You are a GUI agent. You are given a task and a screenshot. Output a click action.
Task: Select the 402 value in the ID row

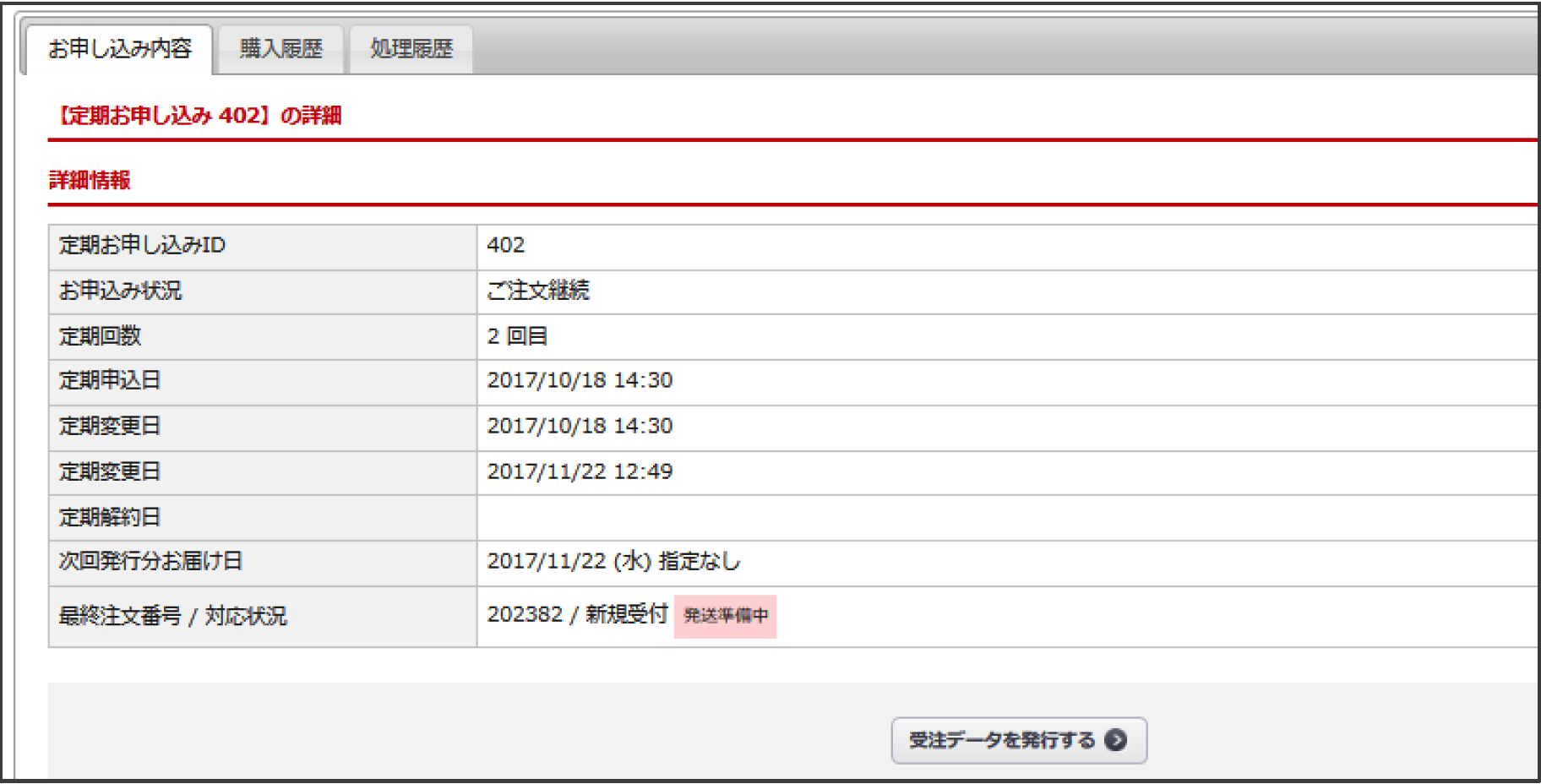(506, 245)
